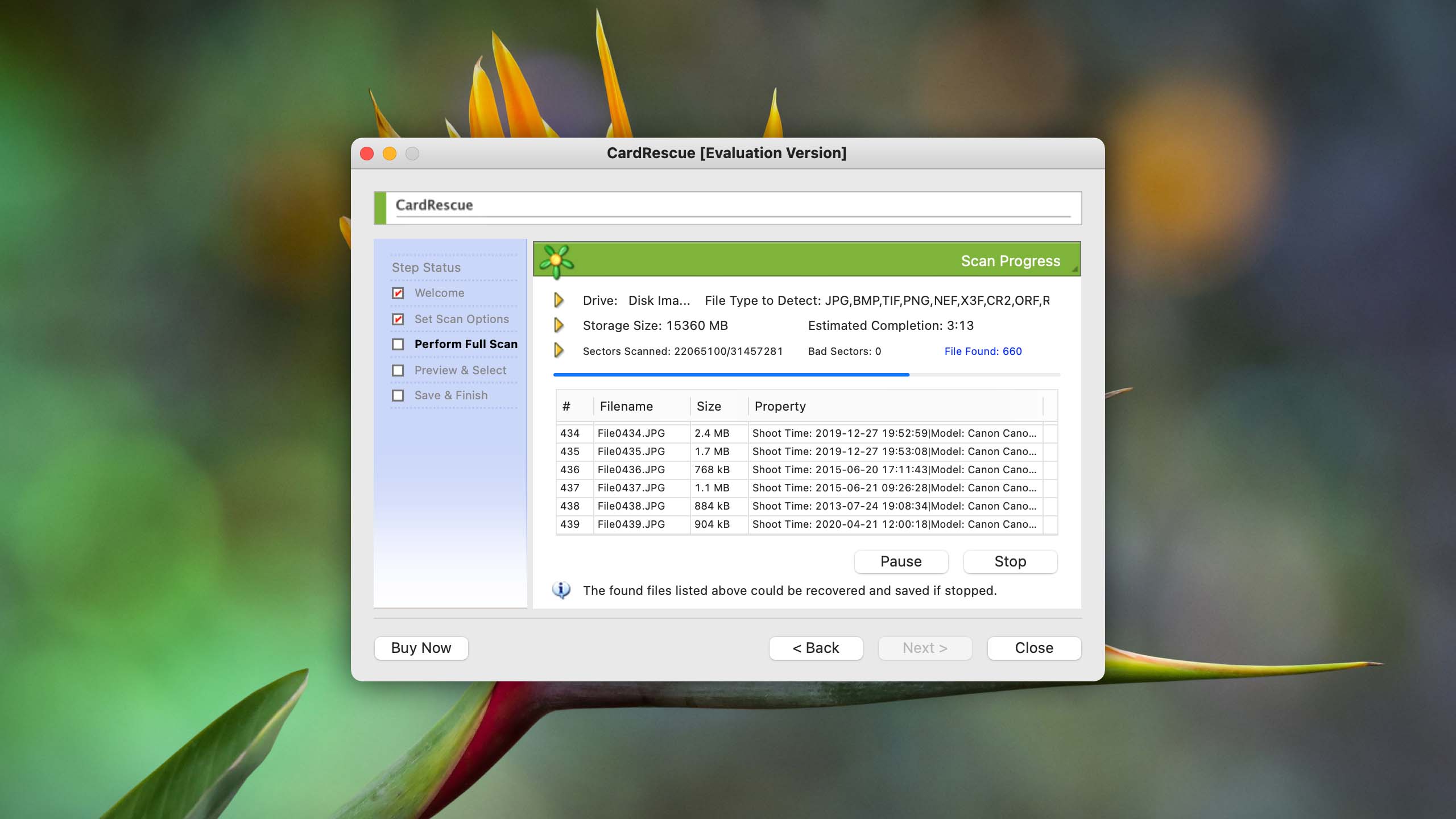Screen dimensions: 1456x819
Task: Select row File0436.JPG
Action: tap(806, 470)
